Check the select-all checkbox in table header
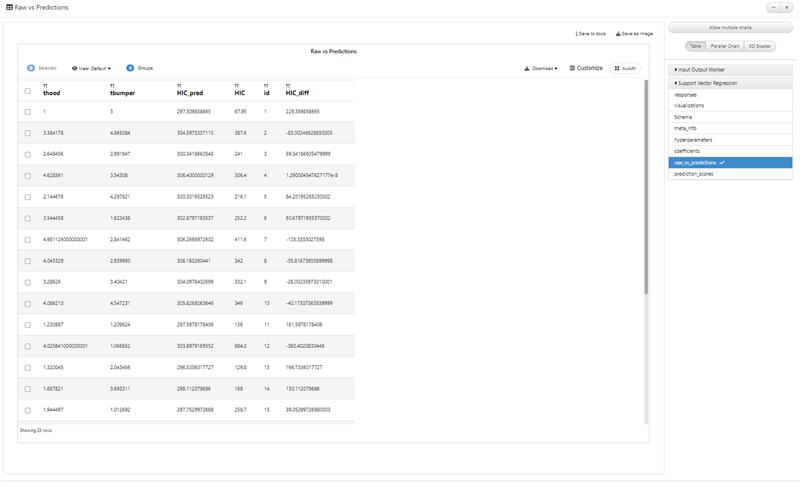Viewport: 800px width, 487px height. coord(28,91)
